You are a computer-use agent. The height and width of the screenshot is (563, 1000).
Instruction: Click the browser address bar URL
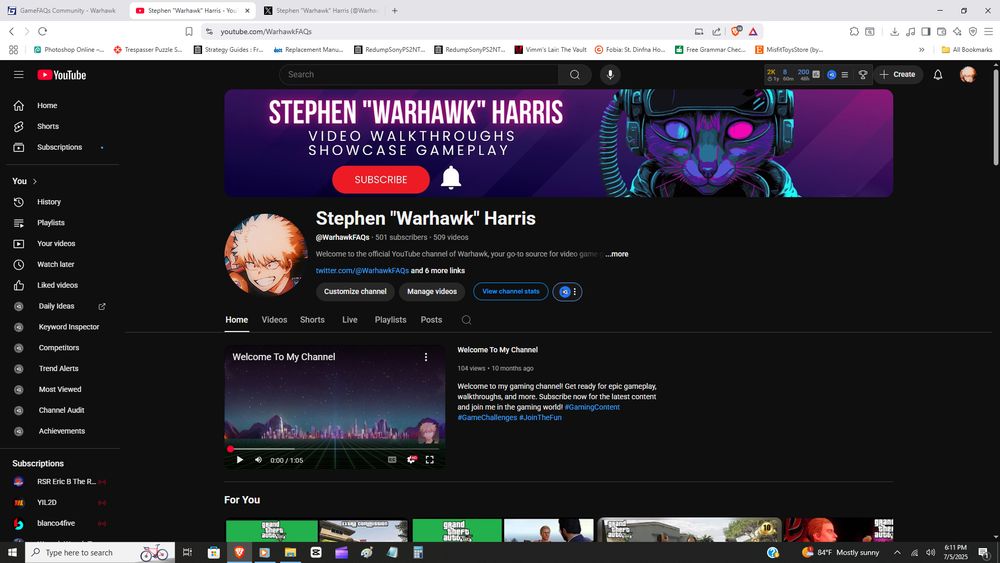pos(266,31)
